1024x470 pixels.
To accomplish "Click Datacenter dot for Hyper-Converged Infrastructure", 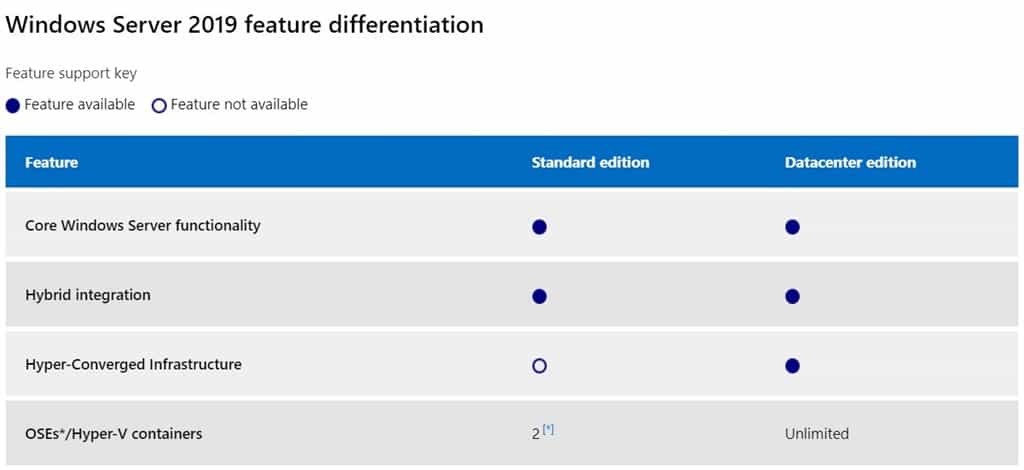I will click(x=793, y=366).
